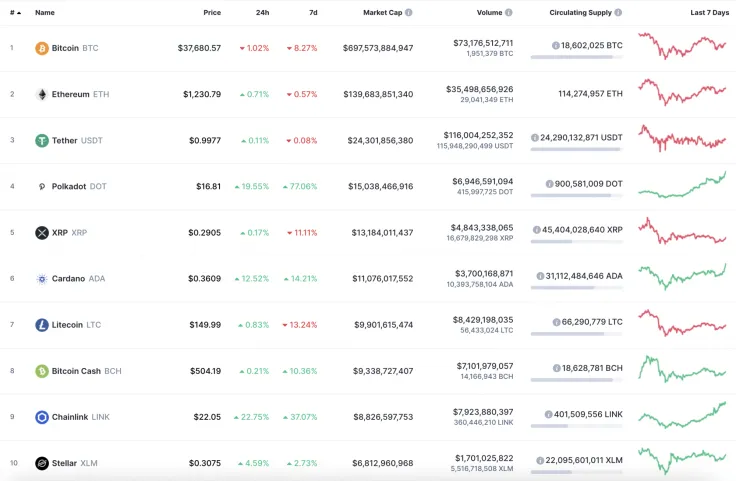Click info icon beside Circulating Supply header

click(x=618, y=13)
